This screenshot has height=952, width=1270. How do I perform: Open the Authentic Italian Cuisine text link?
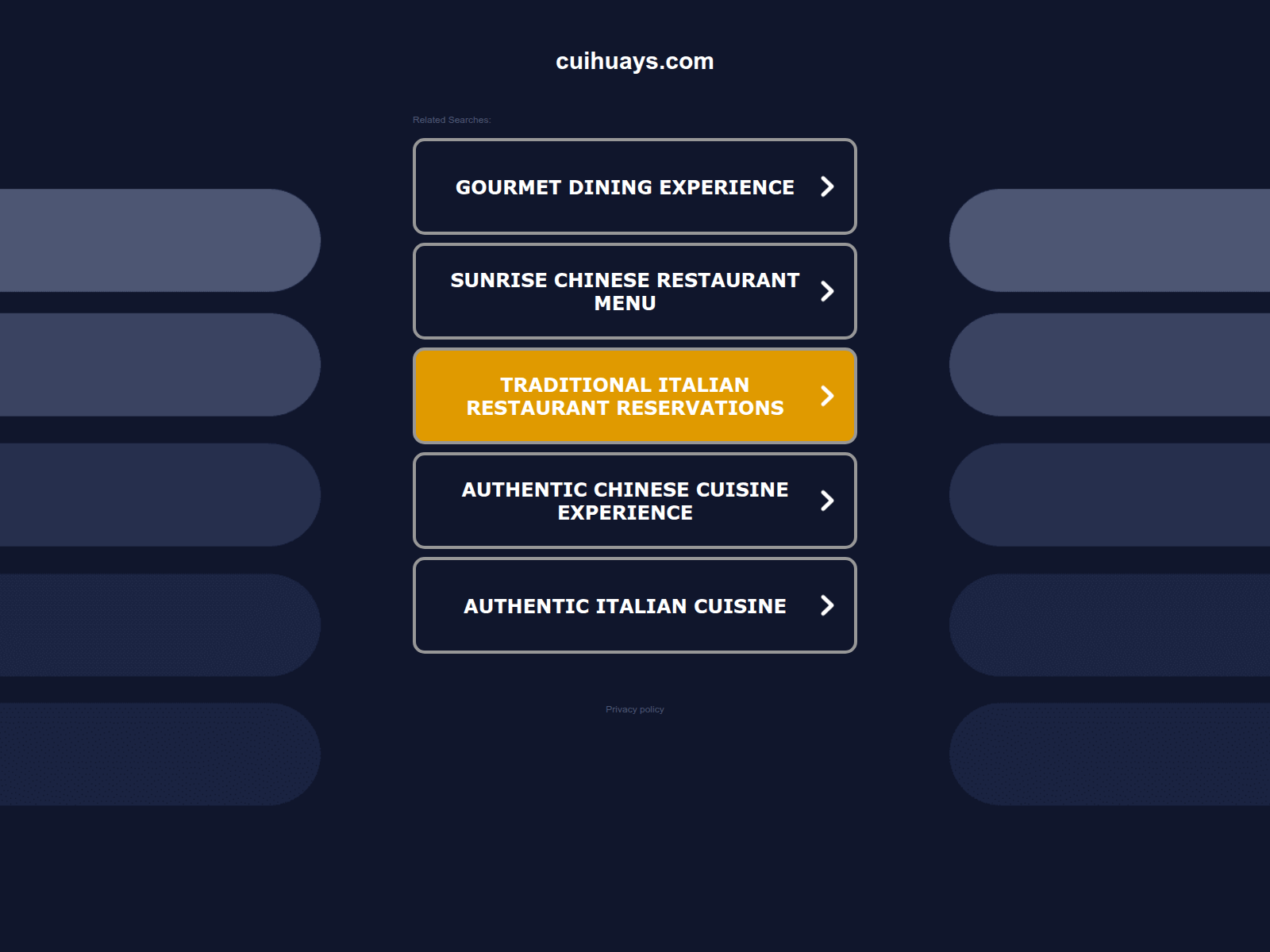pyautogui.click(x=625, y=606)
